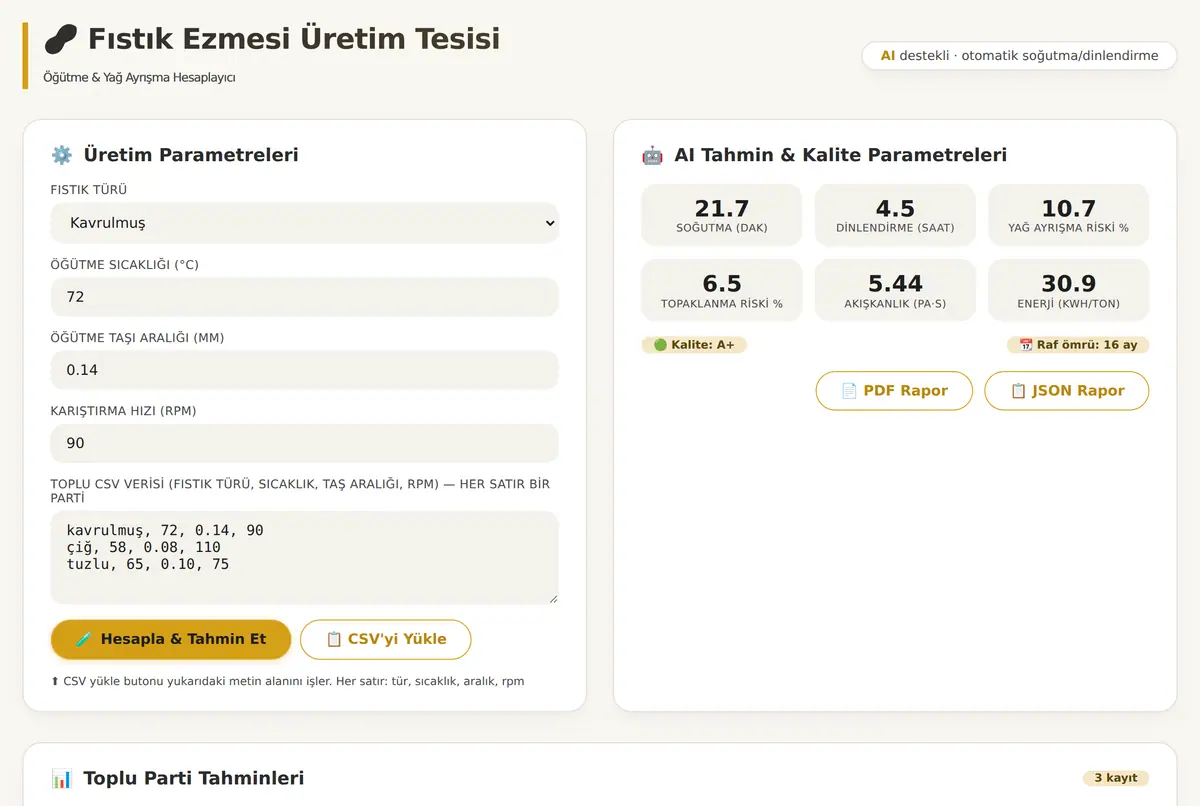Click the Öğütme & Yağ Ayrışma Hesaplayıcı subtitle

tap(139, 77)
